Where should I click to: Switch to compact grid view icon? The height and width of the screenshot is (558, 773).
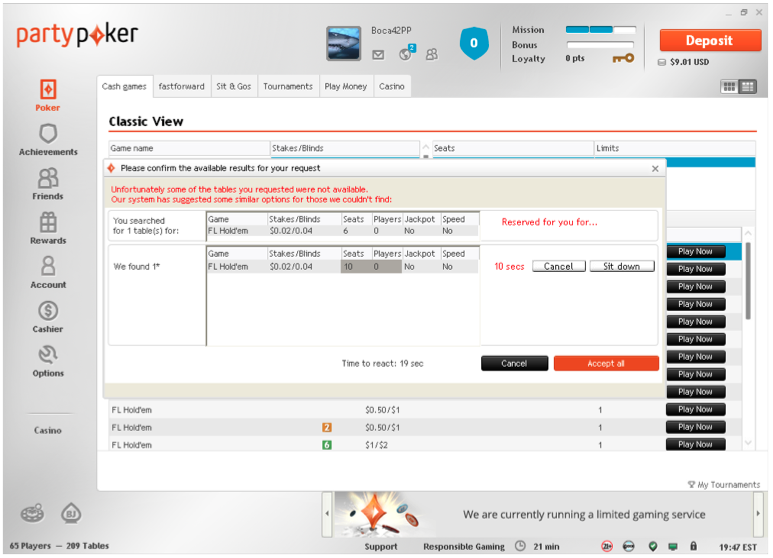729,87
